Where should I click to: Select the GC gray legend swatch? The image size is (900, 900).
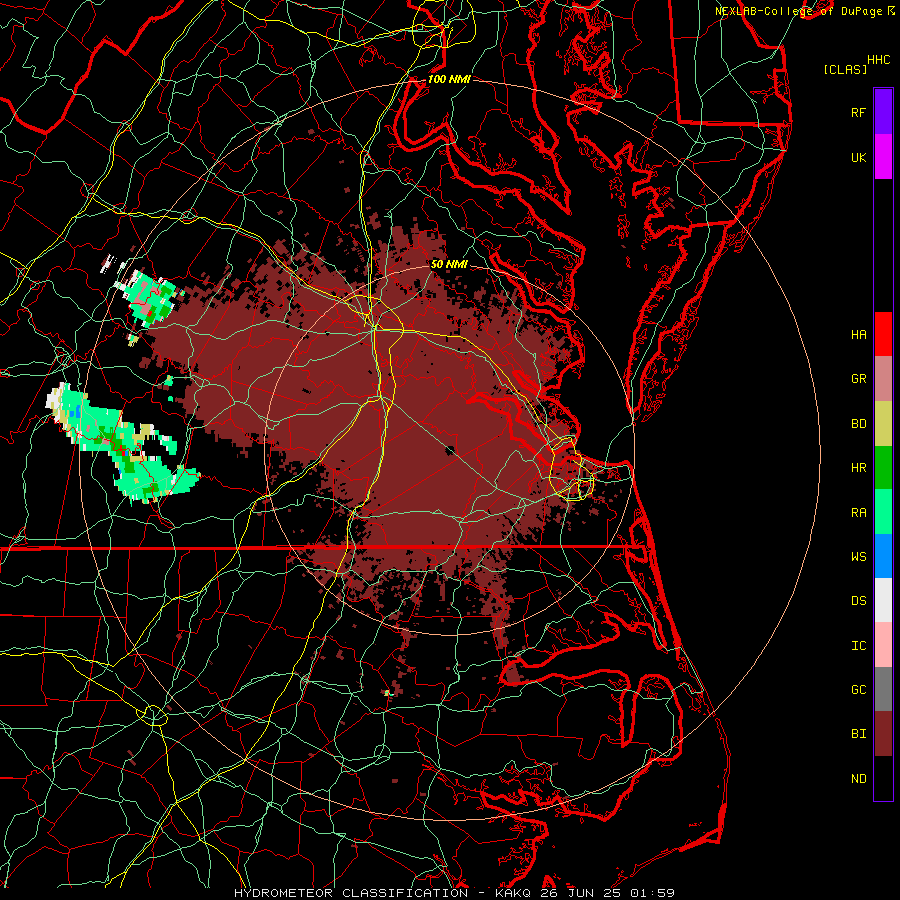click(x=883, y=689)
